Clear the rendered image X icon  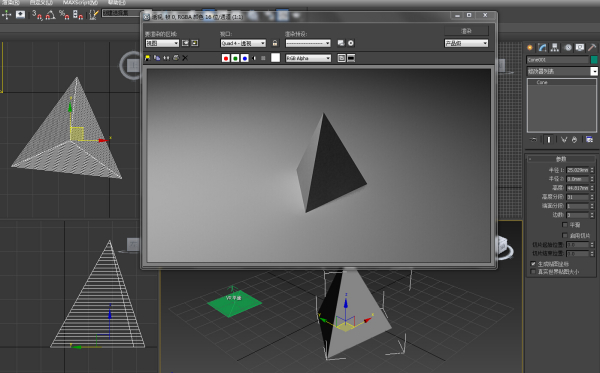pyautogui.click(x=185, y=58)
